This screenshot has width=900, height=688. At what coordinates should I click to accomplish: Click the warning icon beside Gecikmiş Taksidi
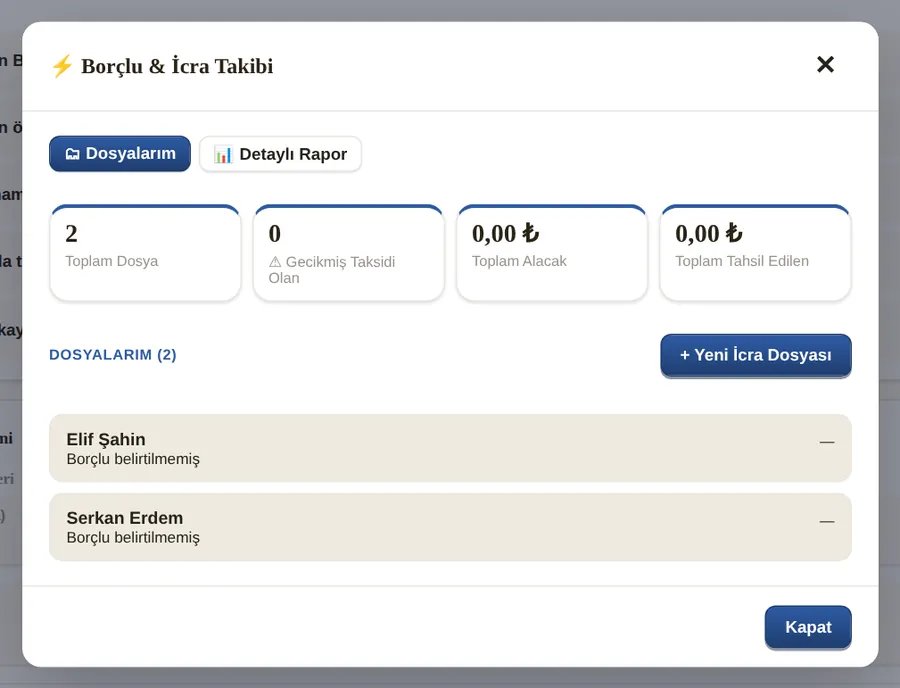tap(275, 262)
